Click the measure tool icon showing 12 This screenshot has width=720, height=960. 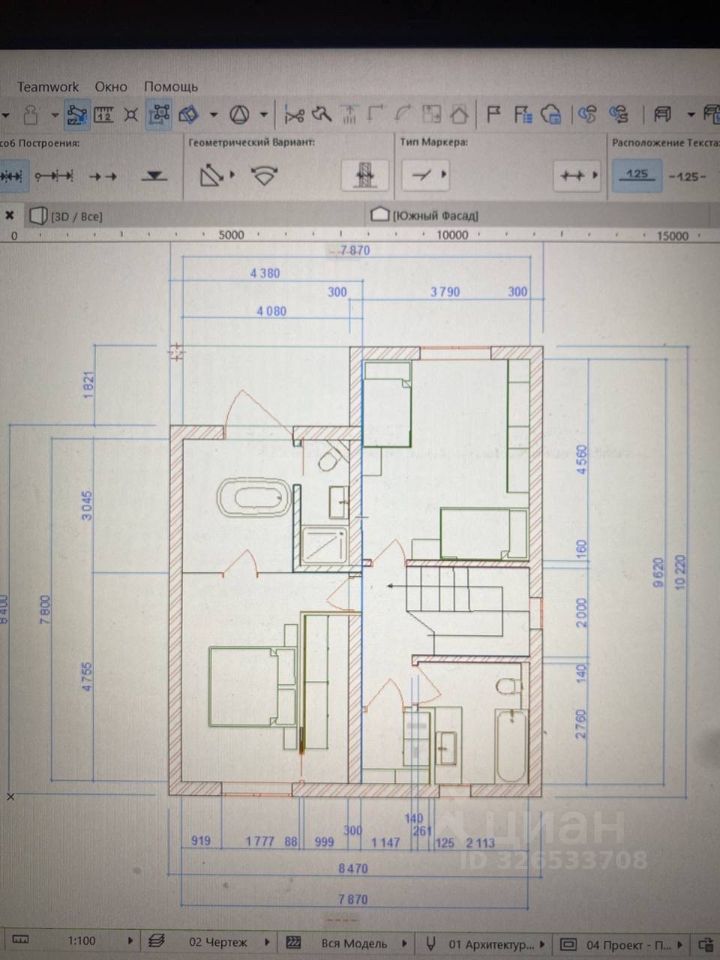[103, 114]
